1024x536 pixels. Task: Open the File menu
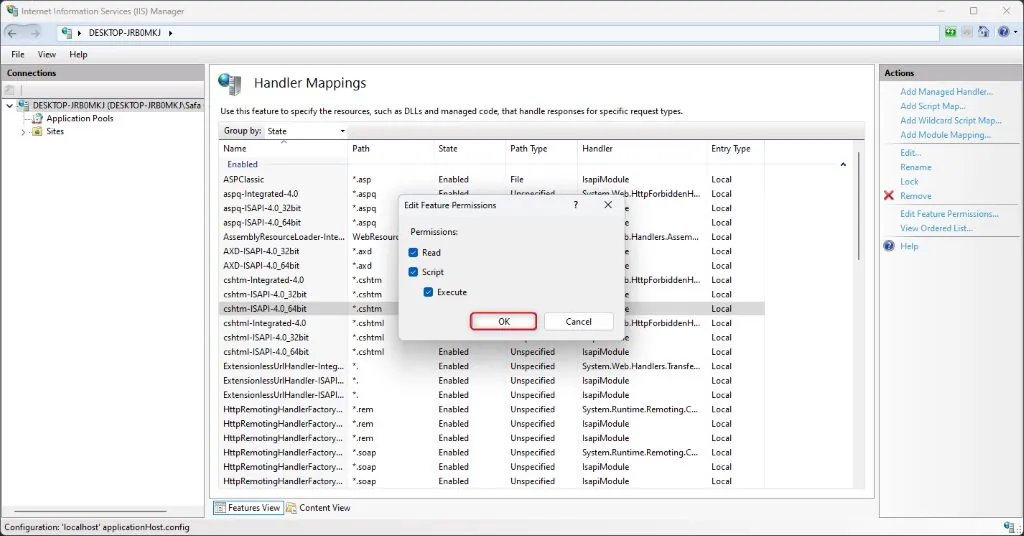[18, 54]
